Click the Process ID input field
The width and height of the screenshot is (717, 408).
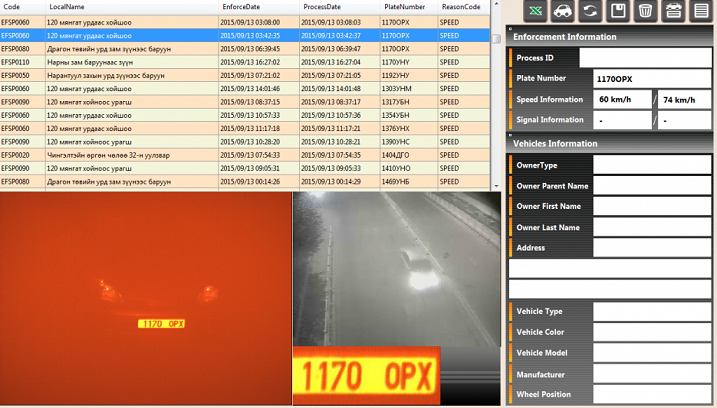645,58
